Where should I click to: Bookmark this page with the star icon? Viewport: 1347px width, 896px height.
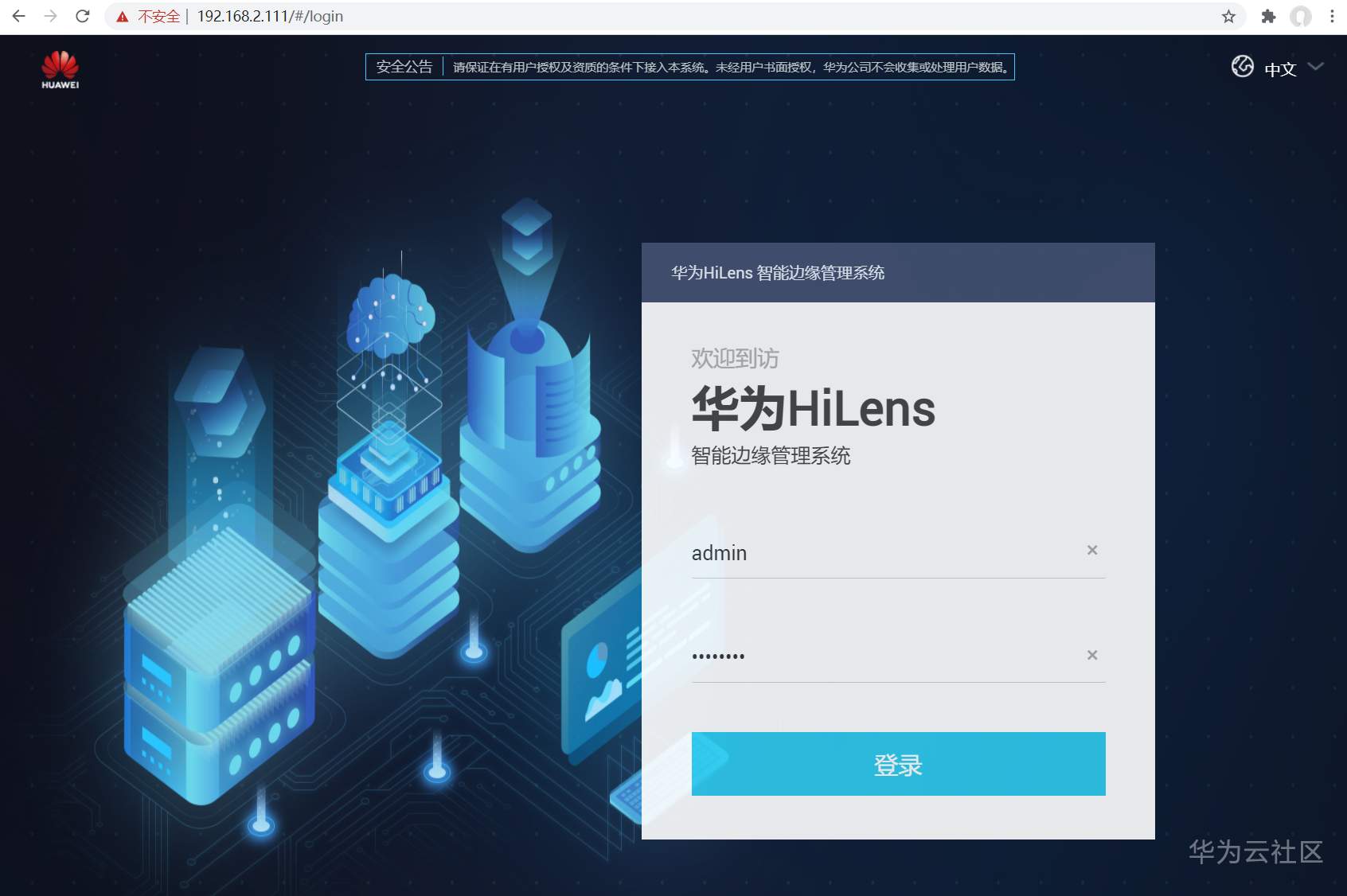(1228, 17)
